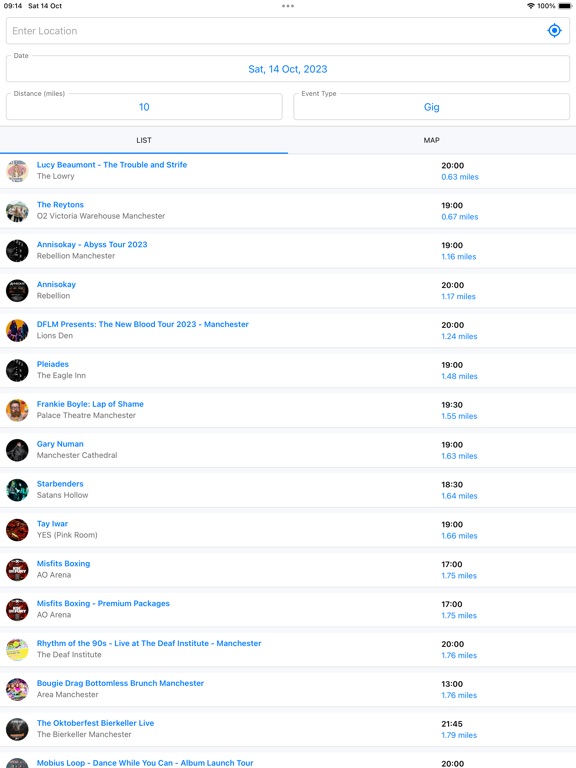Tap the Oktoberfest Bierkeller Live thumbnail
The image size is (576, 768).
pos(17,729)
